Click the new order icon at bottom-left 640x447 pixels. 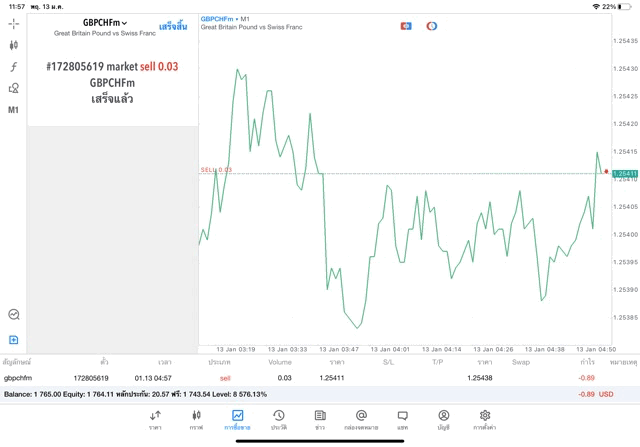point(13,339)
